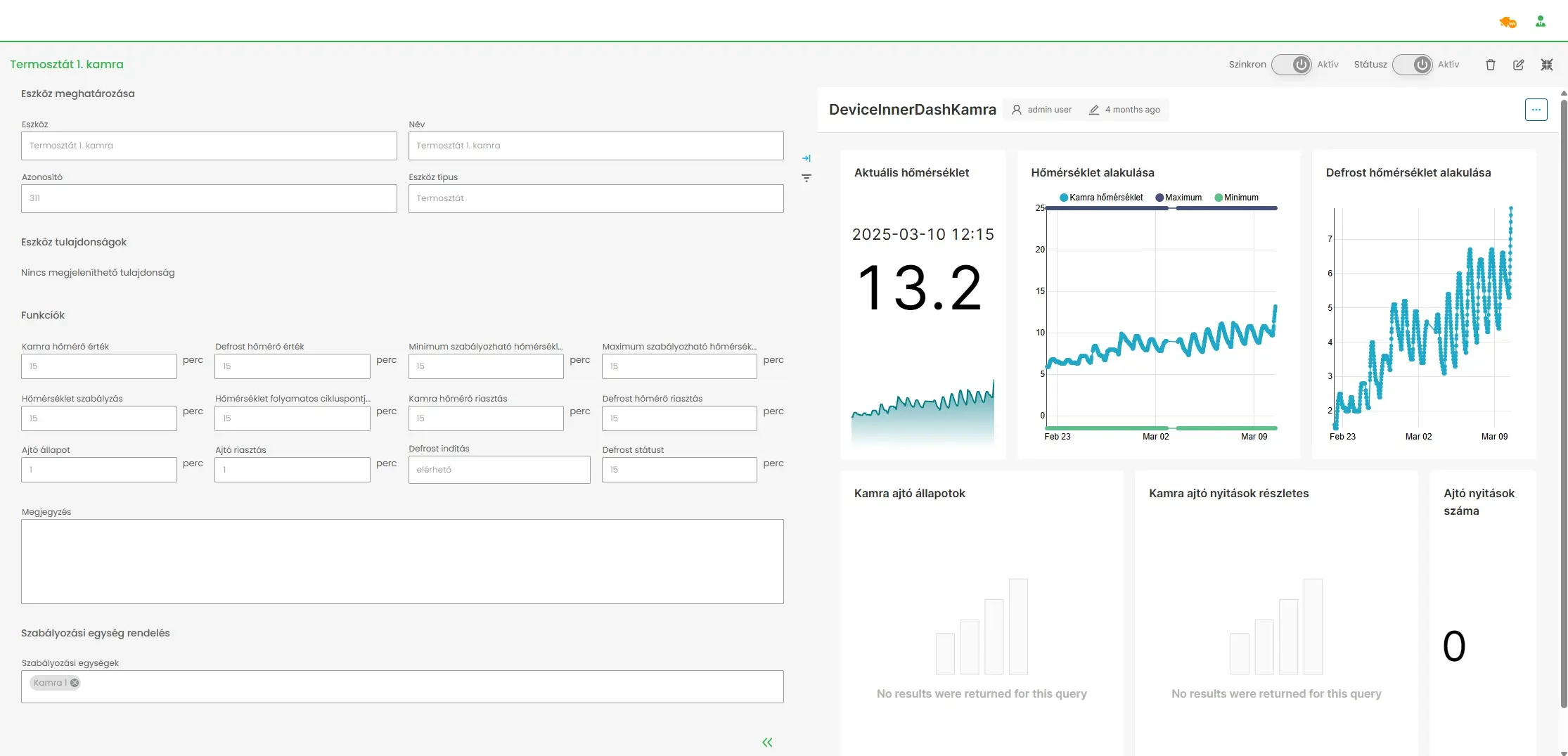Click the dashboard vertical scrollbar
This screenshot has height=756, width=1568.
click(1563, 401)
